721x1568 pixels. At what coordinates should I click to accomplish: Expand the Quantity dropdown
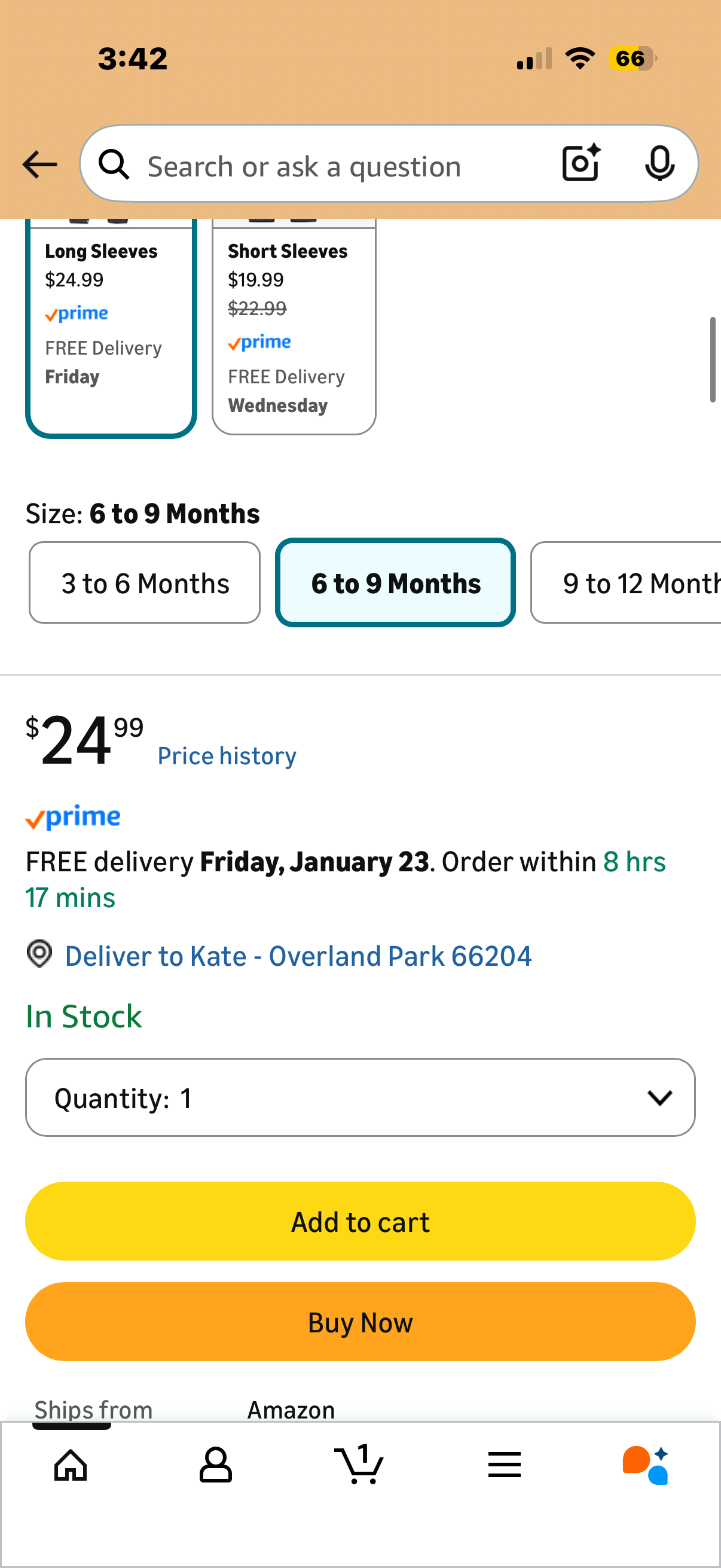tap(360, 1097)
